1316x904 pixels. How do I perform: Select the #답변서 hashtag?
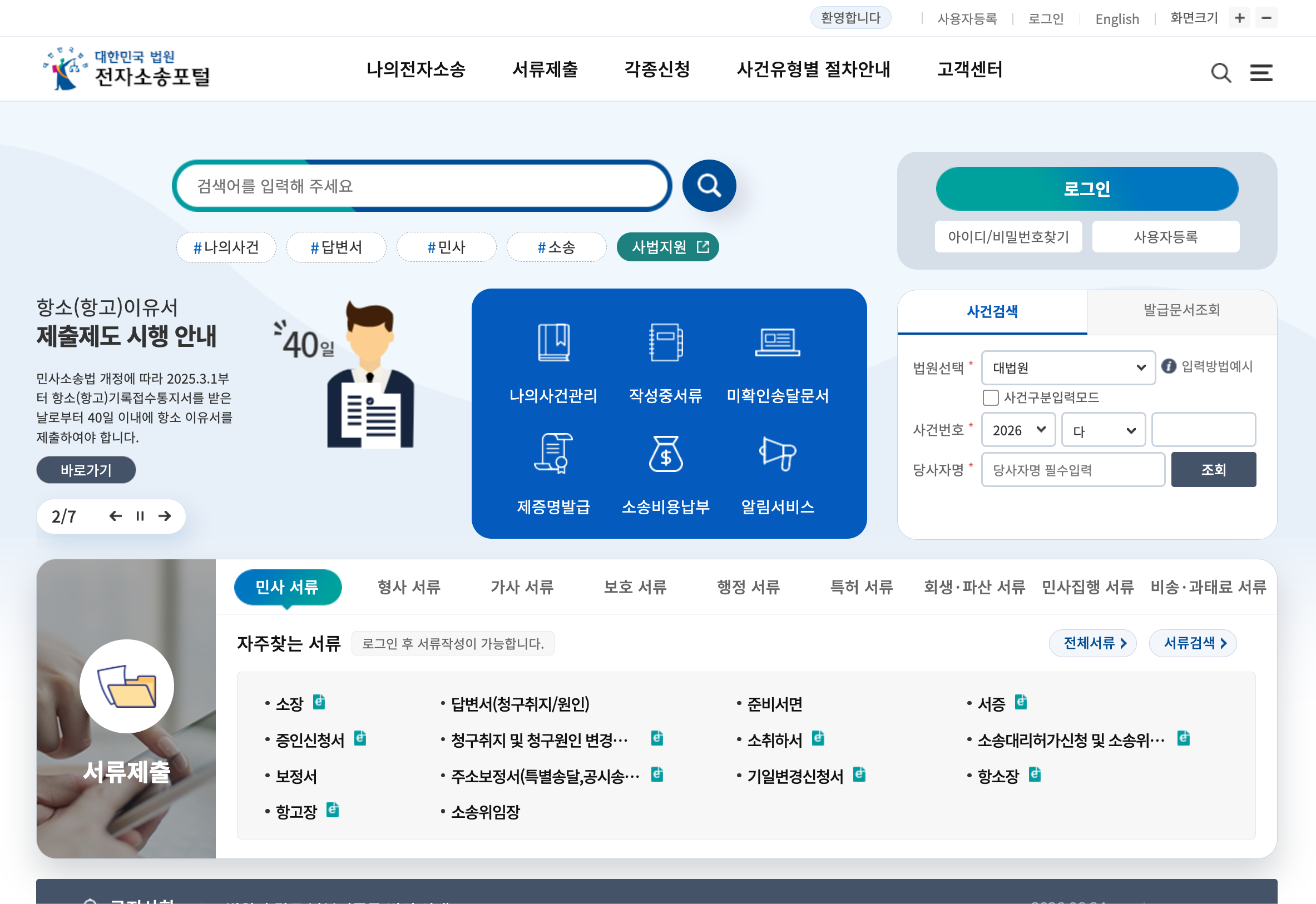pyautogui.click(x=336, y=247)
